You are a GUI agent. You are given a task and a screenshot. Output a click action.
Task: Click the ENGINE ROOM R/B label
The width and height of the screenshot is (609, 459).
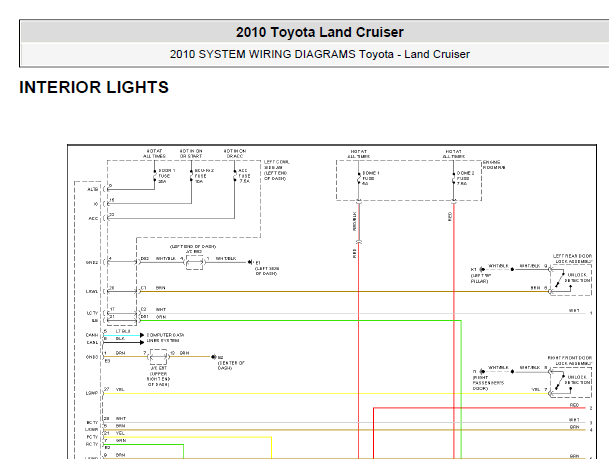click(494, 165)
